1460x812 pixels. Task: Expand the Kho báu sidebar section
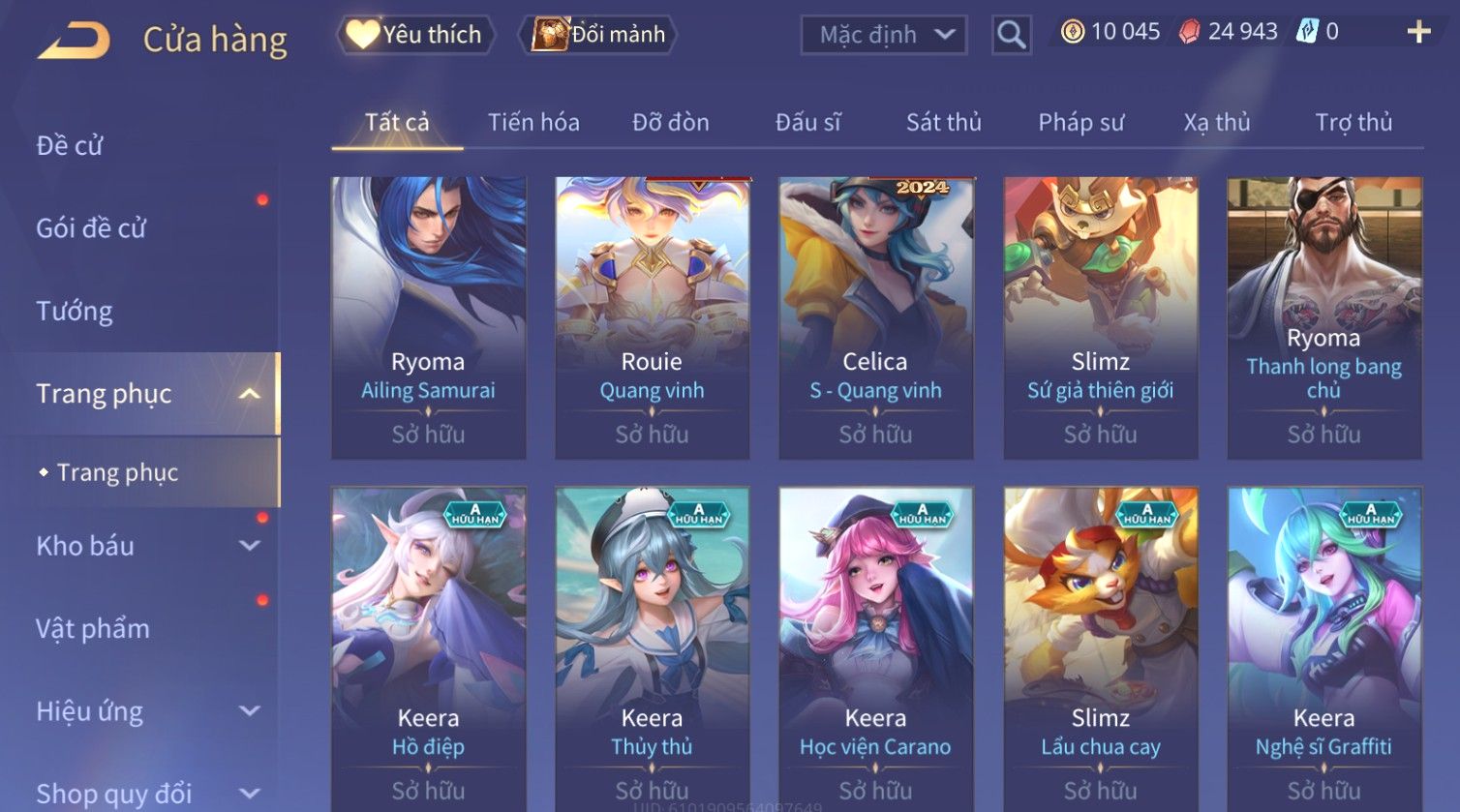click(x=250, y=546)
